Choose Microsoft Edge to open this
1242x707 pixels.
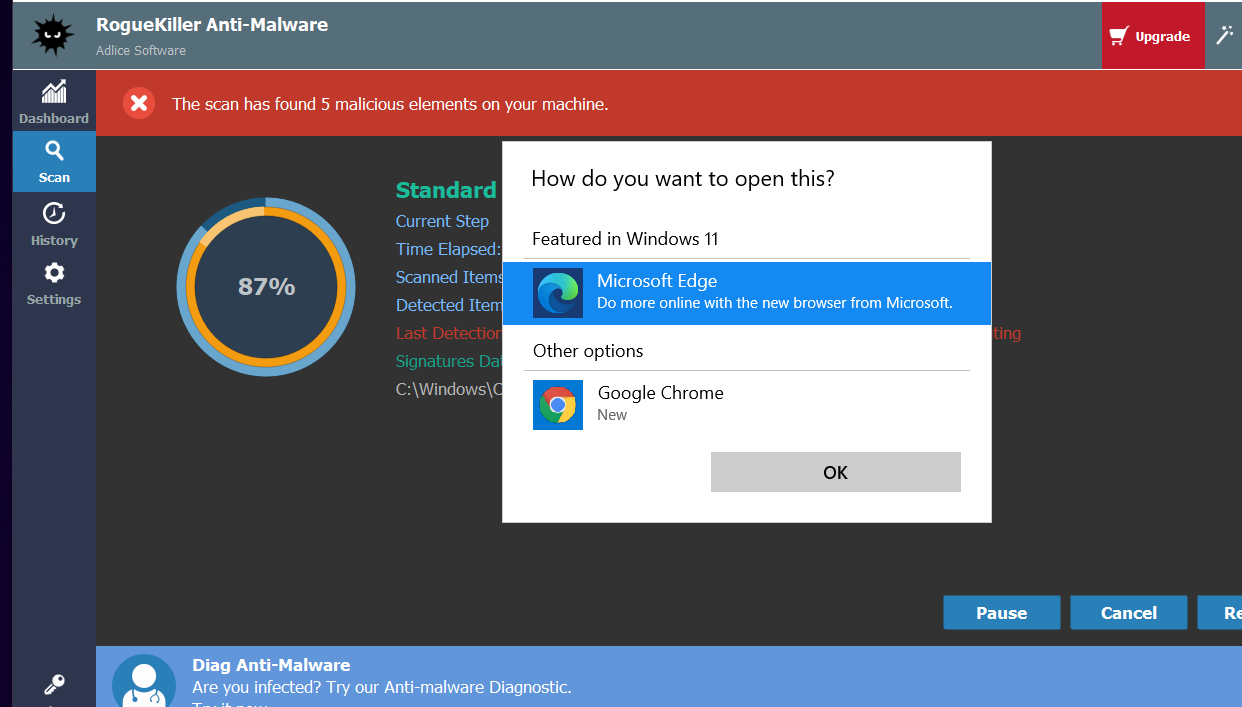pos(746,293)
